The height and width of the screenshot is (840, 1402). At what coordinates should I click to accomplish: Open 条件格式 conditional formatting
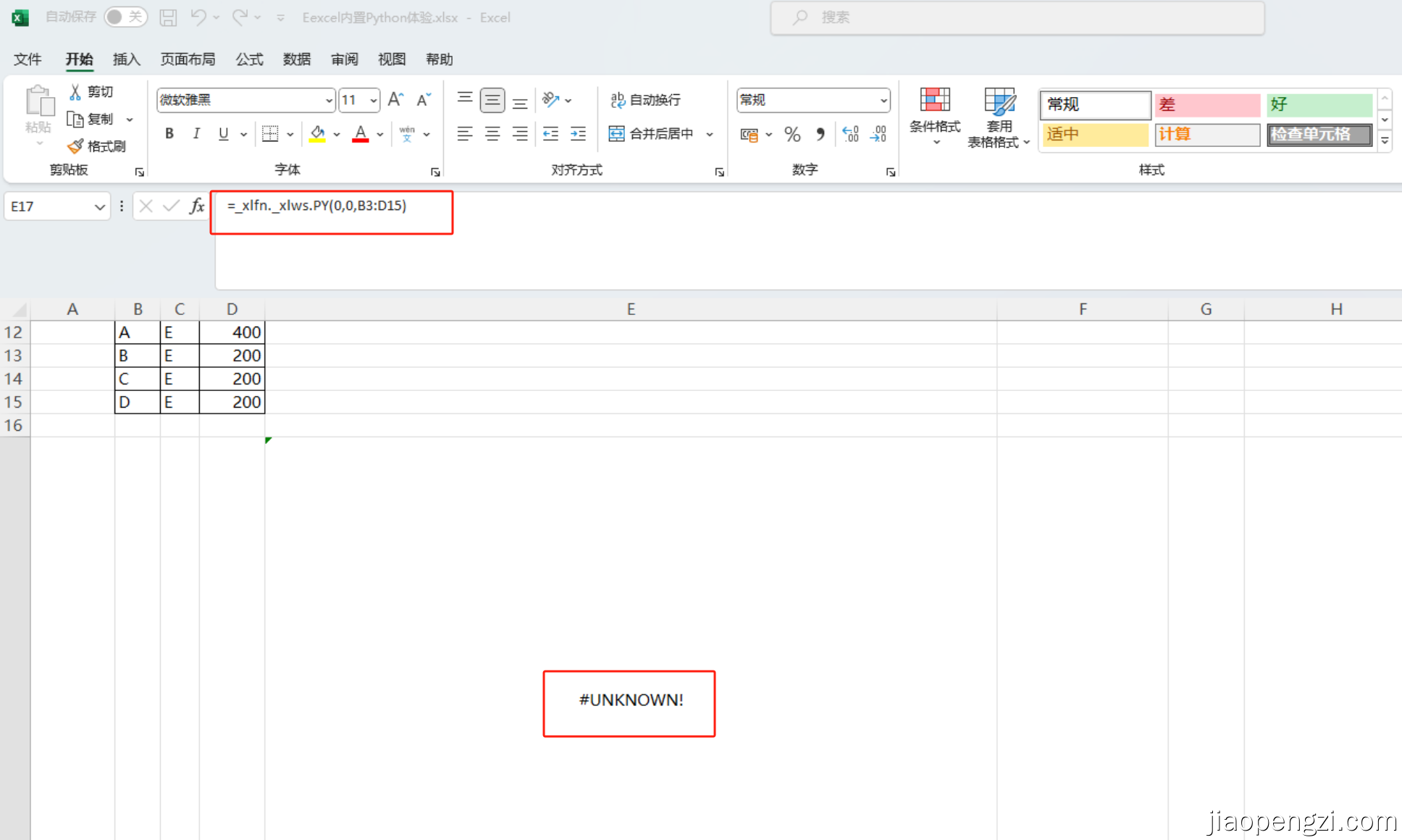(935, 116)
